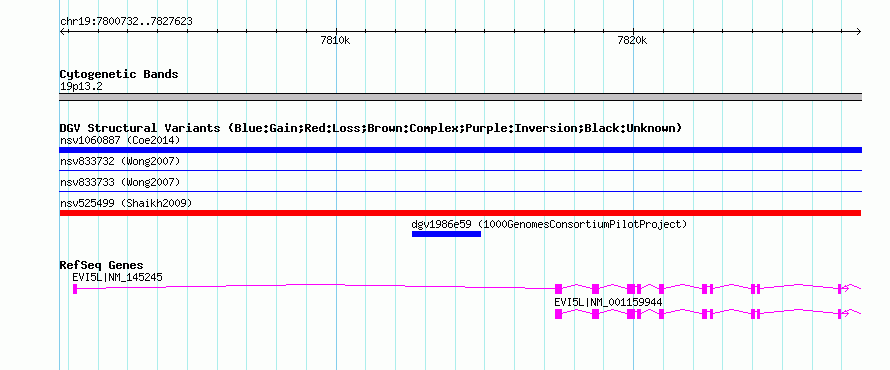Click the 7820k ruler tick label
Image resolution: width=890 pixels, height=370 pixels.
point(633,40)
